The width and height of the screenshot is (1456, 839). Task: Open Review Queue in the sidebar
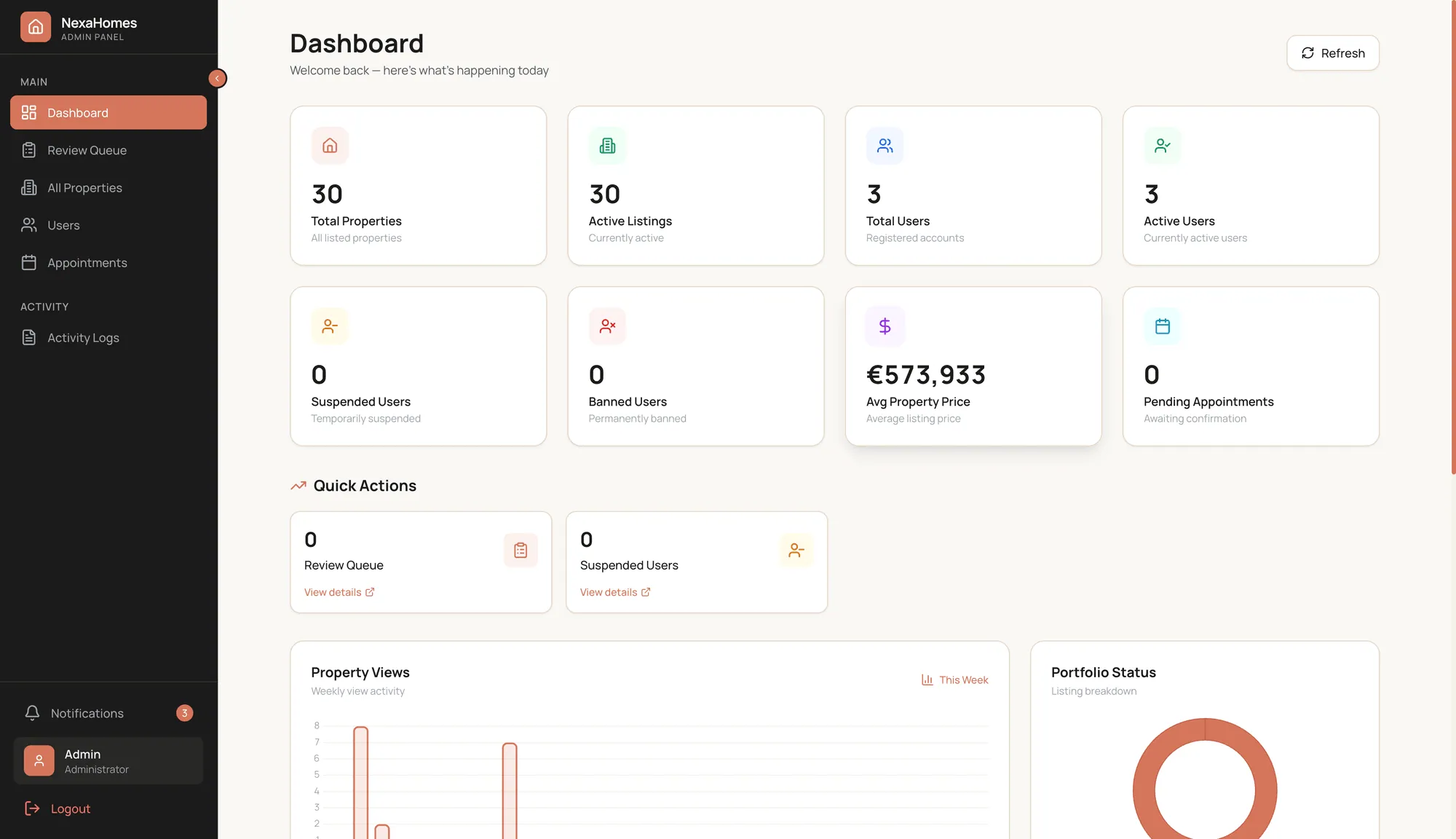point(108,150)
